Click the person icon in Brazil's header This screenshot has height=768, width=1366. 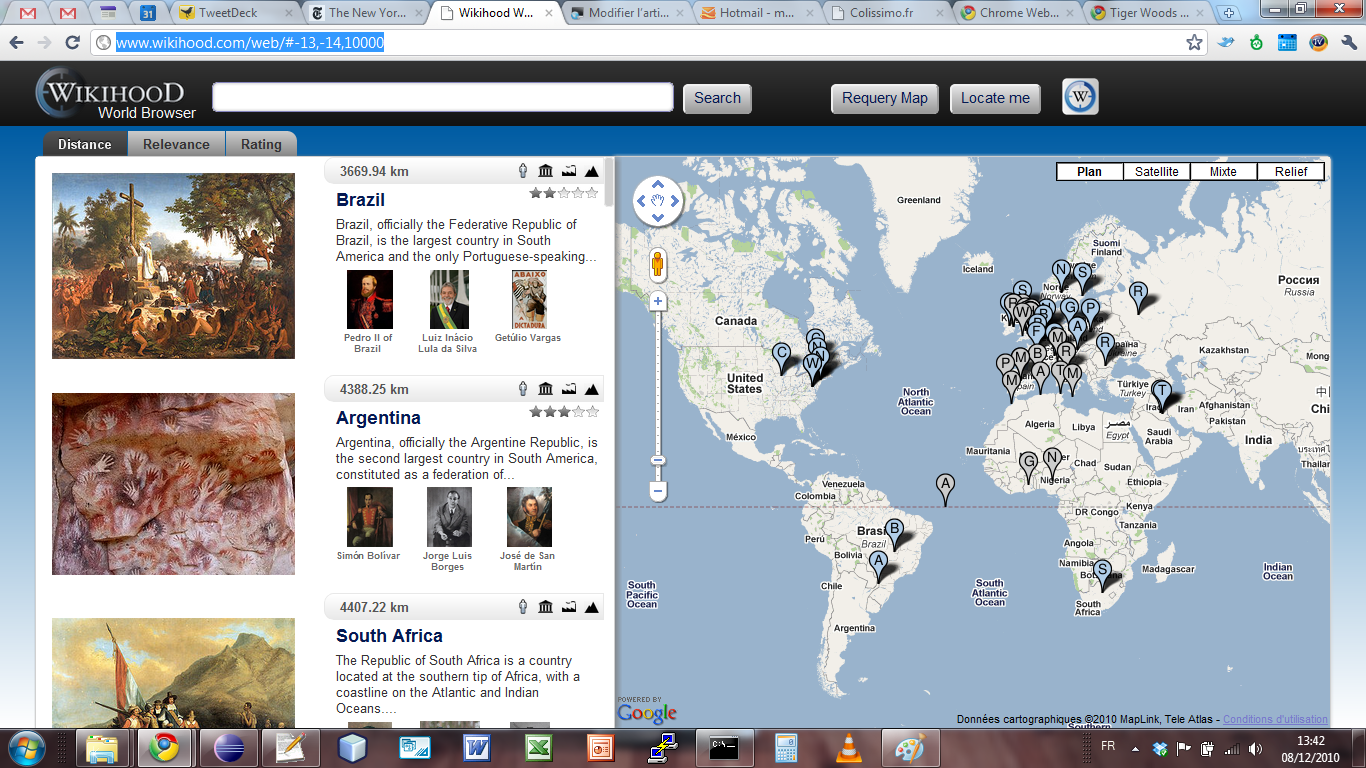click(523, 171)
